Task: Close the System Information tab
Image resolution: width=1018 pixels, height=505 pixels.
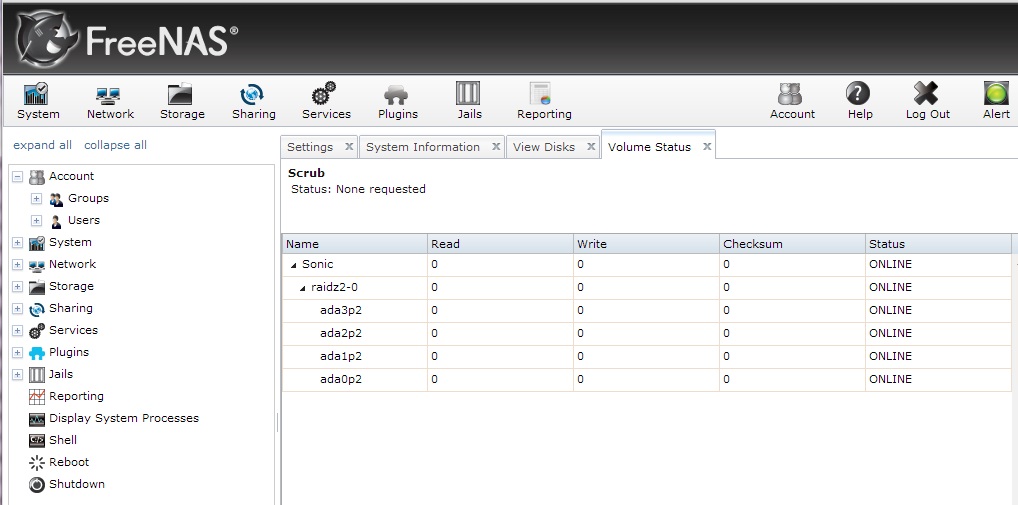Action: (496, 147)
